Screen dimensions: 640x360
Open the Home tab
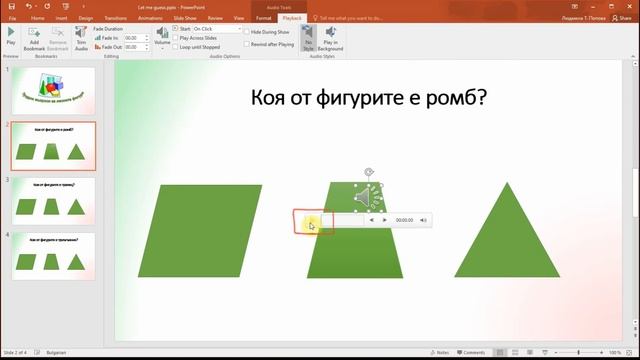pos(38,18)
